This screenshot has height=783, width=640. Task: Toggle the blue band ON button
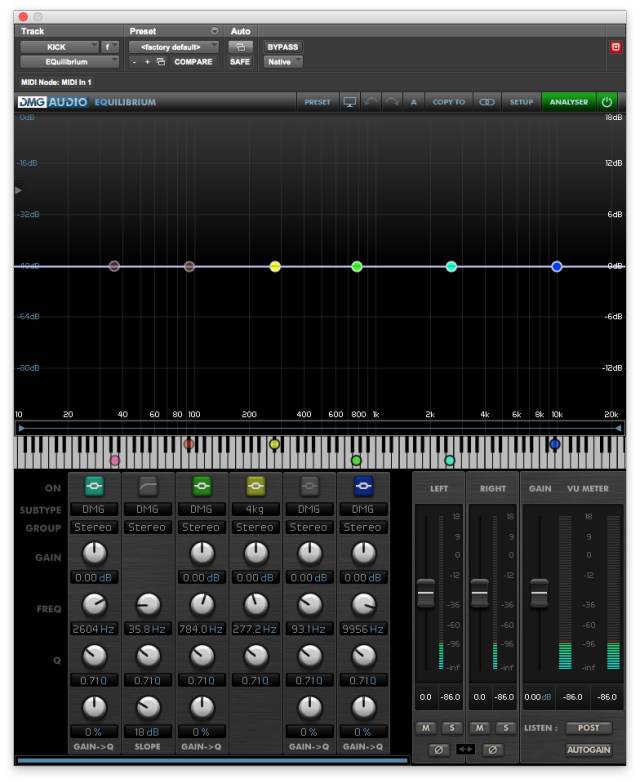[x=363, y=486]
